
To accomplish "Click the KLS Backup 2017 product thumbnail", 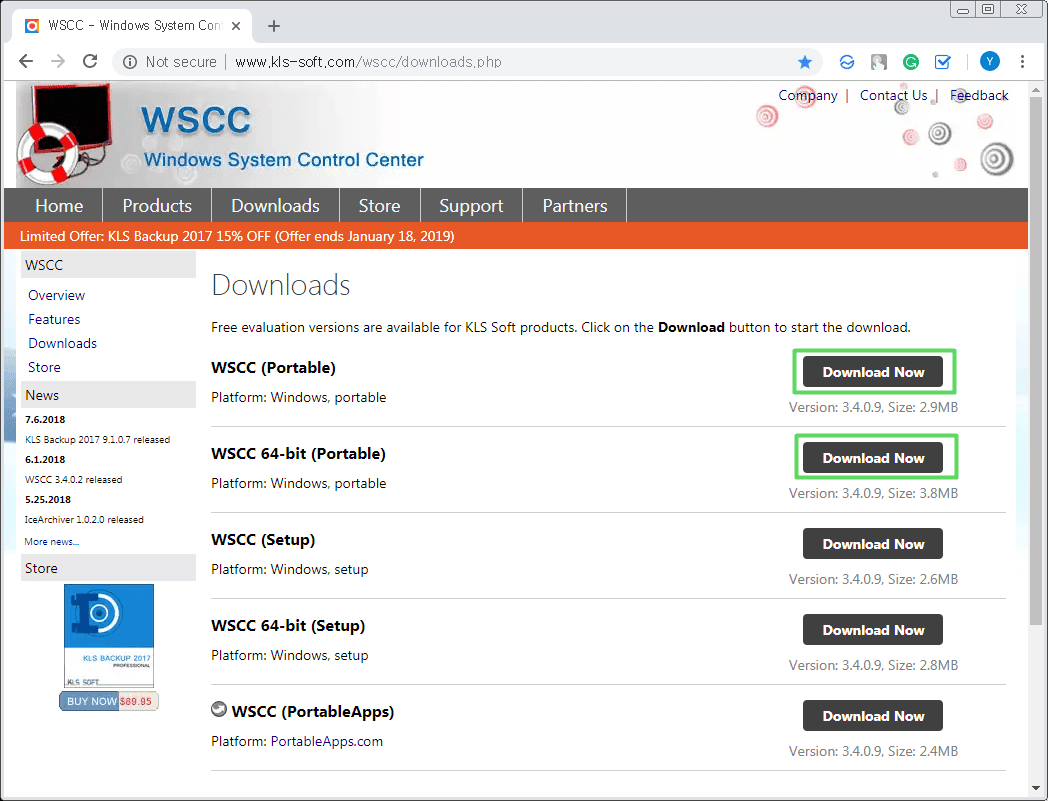I will pyautogui.click(x=108, y=634).
